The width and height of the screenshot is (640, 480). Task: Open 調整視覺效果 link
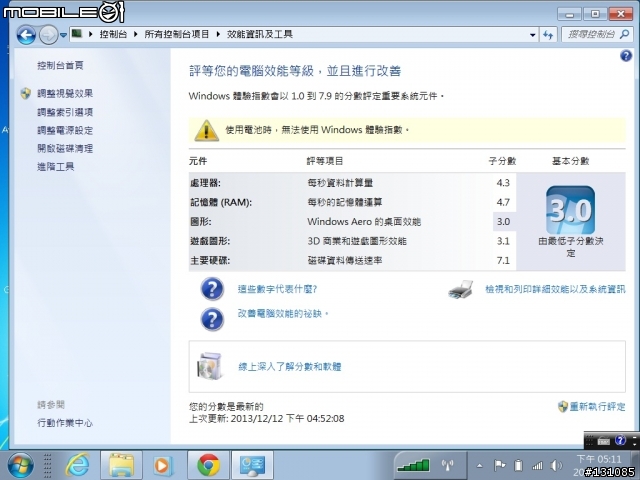(65, 93)
